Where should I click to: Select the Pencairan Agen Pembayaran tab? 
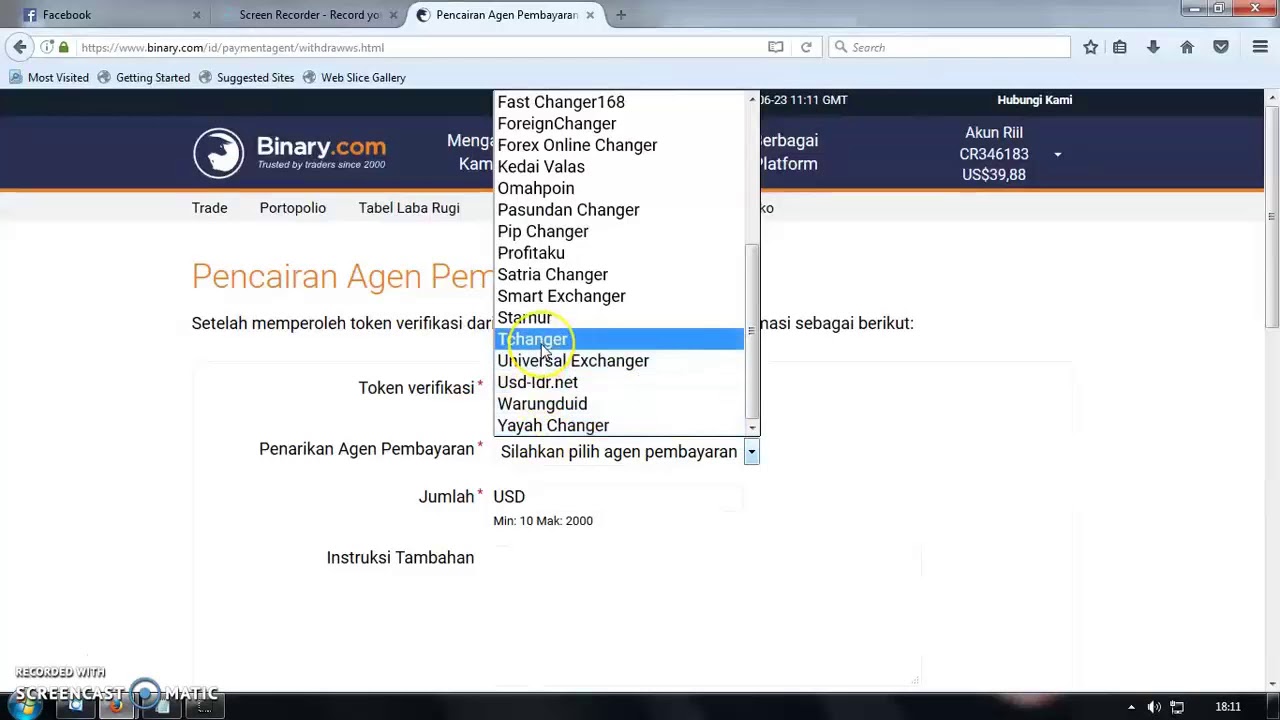pyautogui.click(x=506, y=15)
